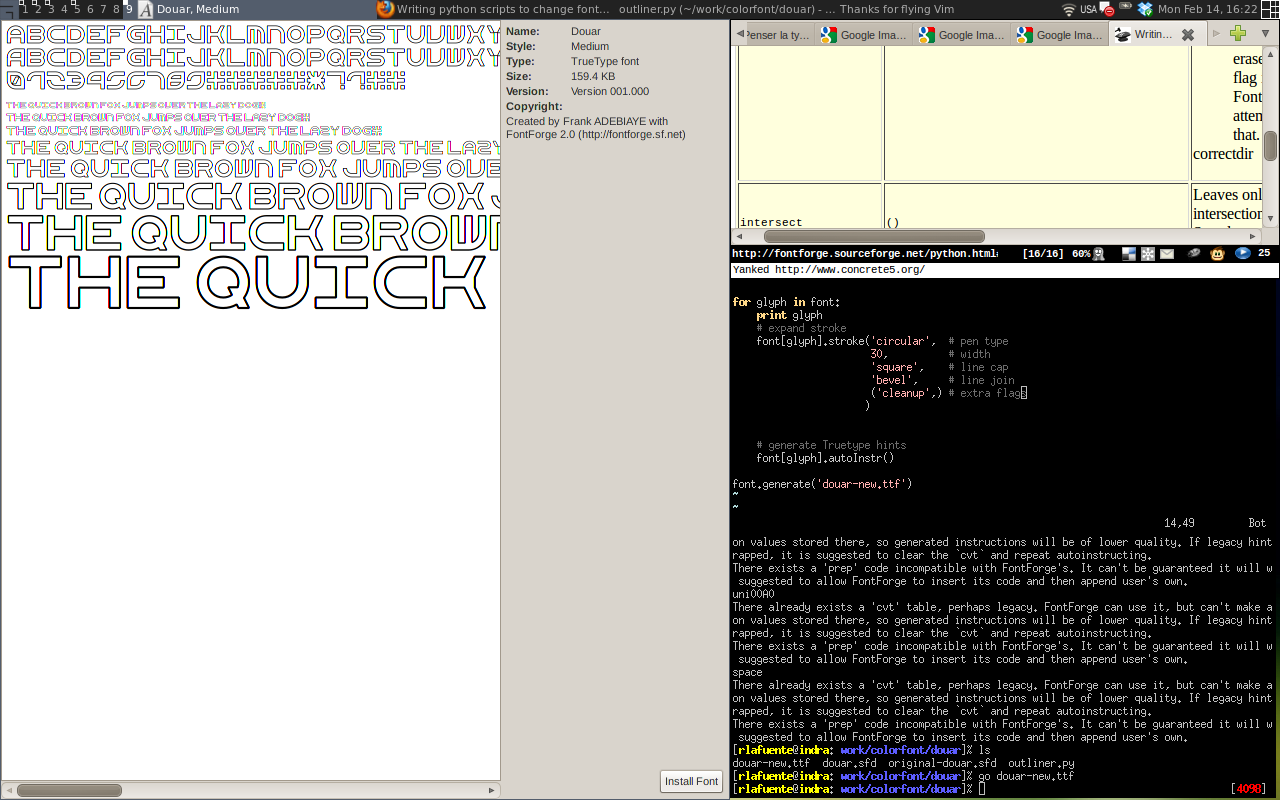The image size is (1280, 800).
Task: Click the battery status icon
Action: pos(1125,8)
